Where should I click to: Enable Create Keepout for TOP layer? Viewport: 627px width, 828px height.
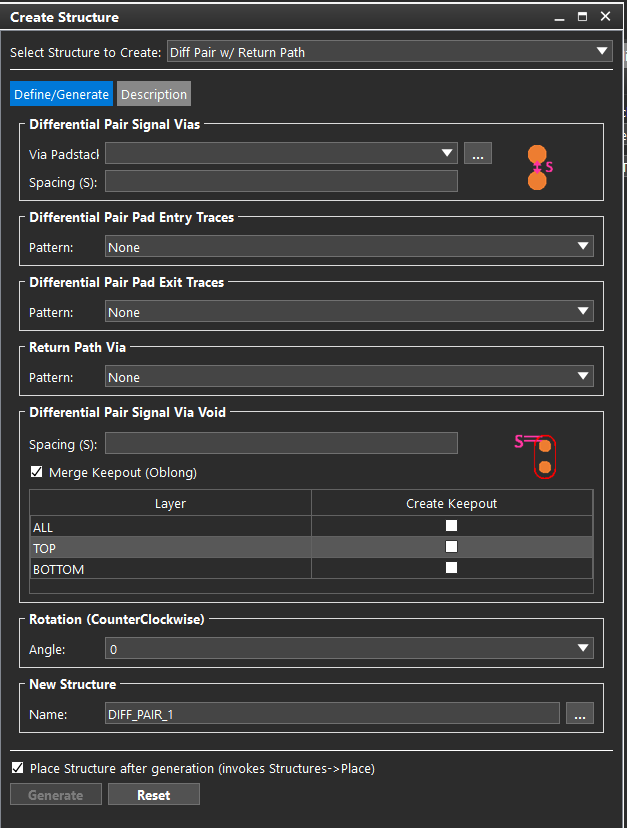tap(452, 547)
